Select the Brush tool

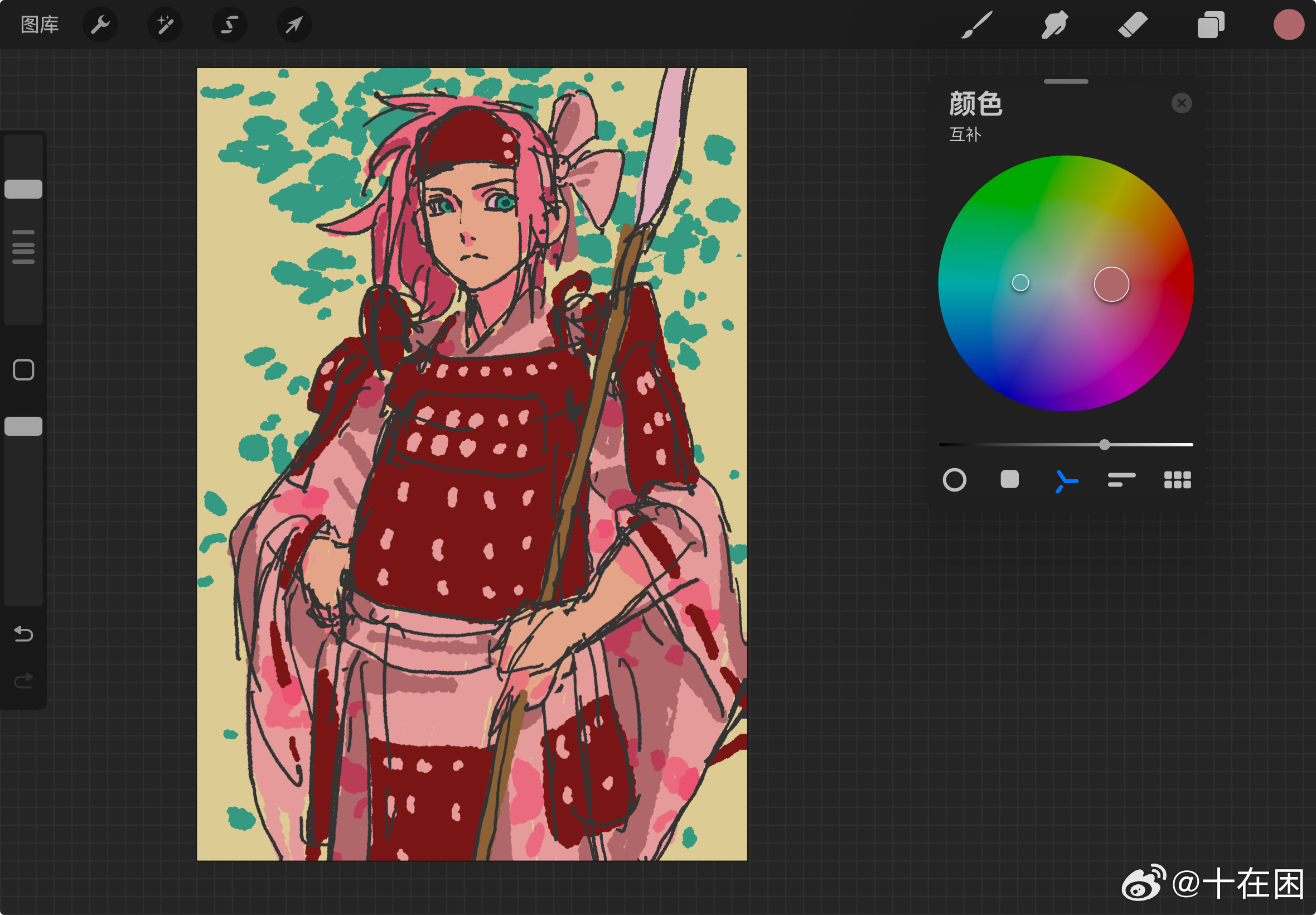click(x=976, y=25)
